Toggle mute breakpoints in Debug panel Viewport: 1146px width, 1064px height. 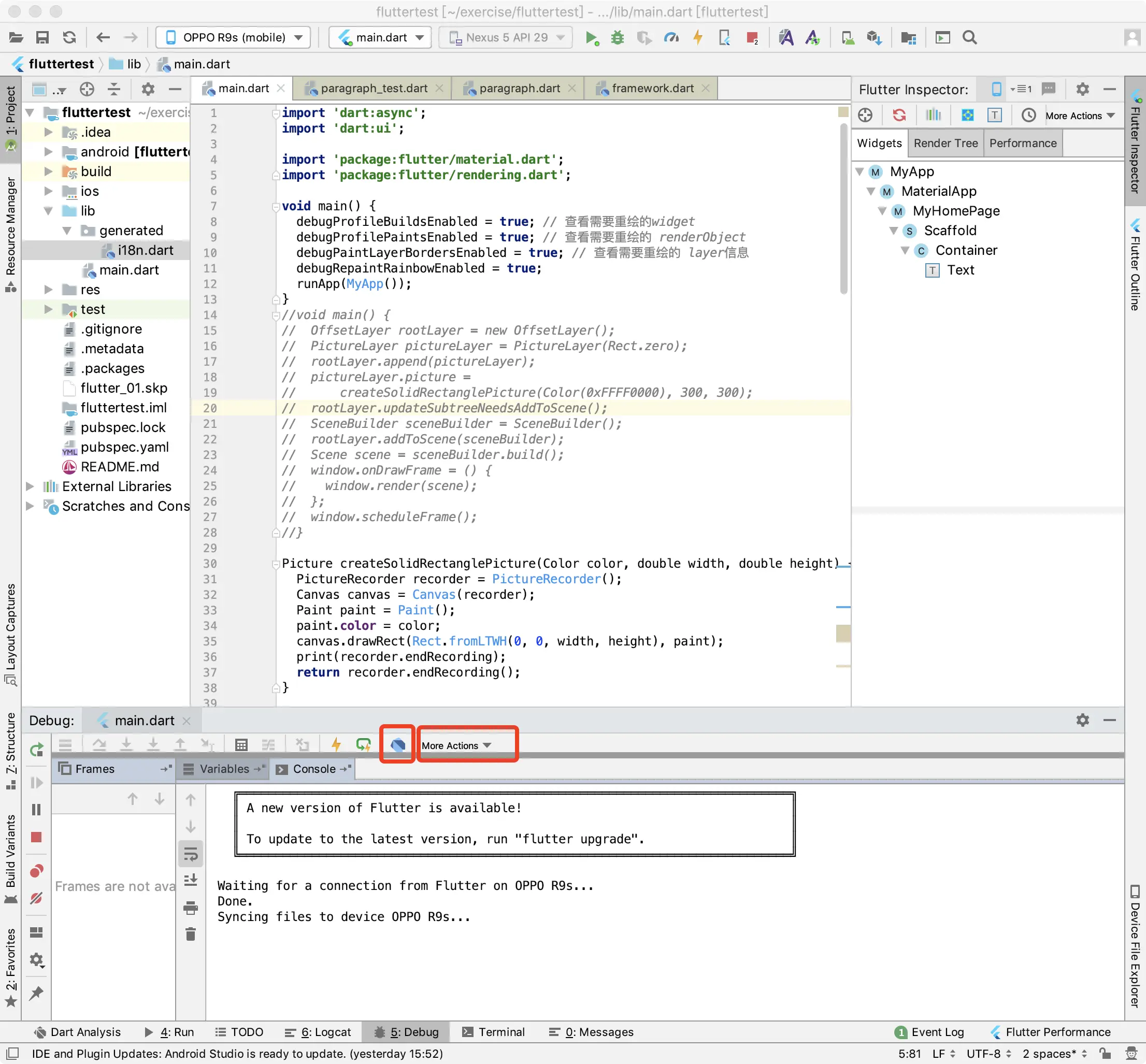(x=36, y=898)
